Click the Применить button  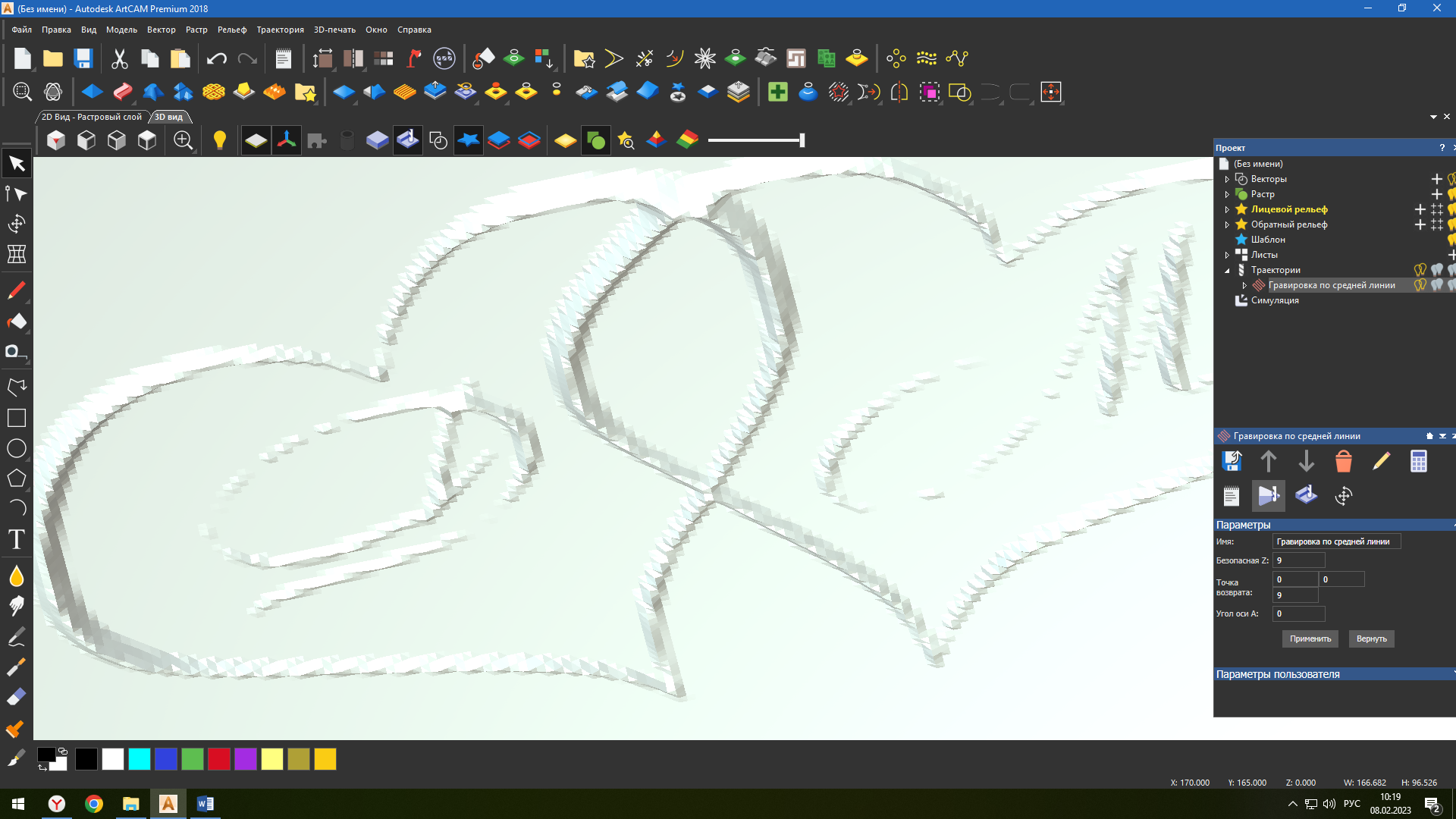pos(1310,639)
